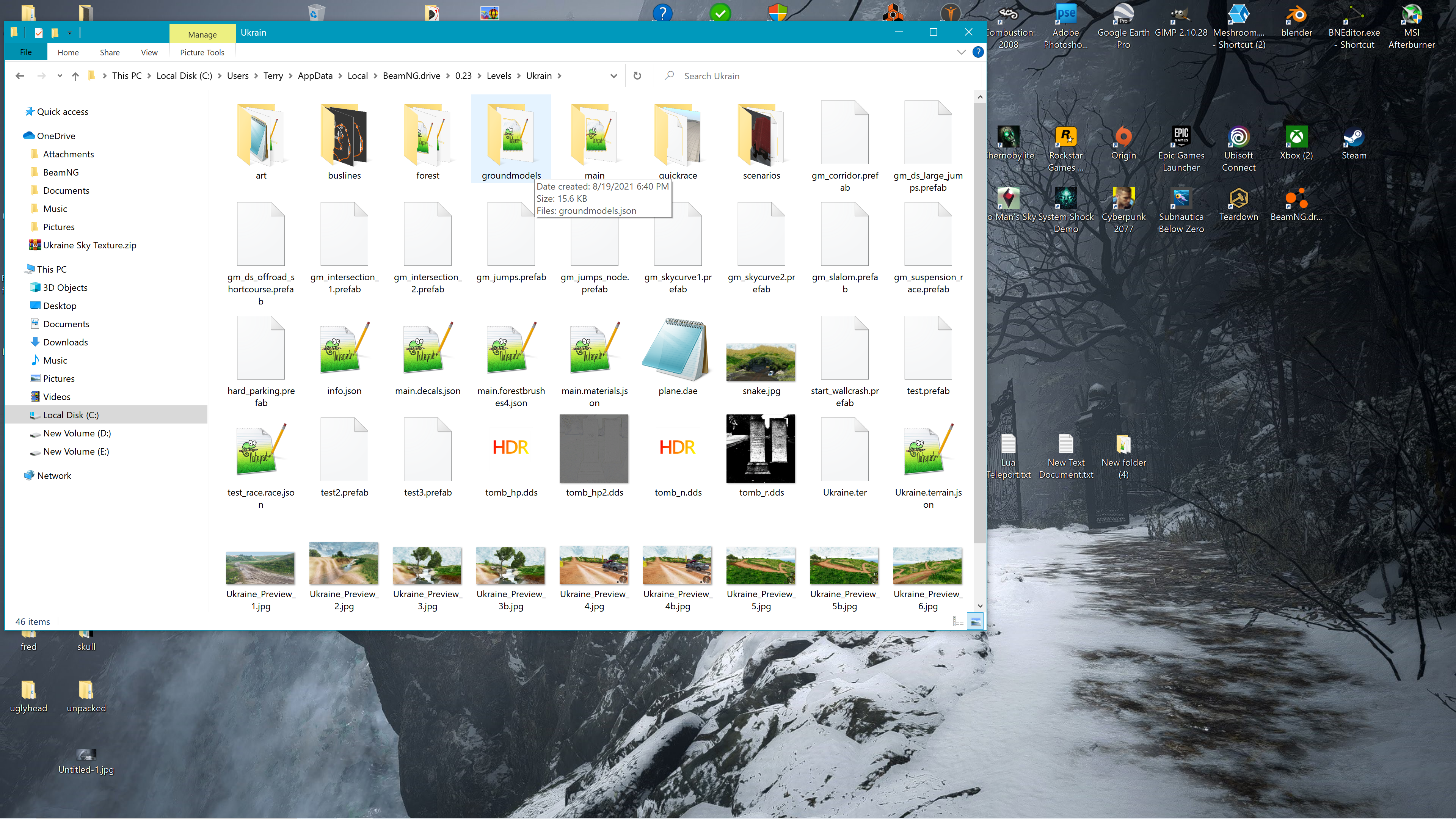Screen dimensions: 1456x819
Task: Switch to large icons view mode
Action: coord(976,621)
